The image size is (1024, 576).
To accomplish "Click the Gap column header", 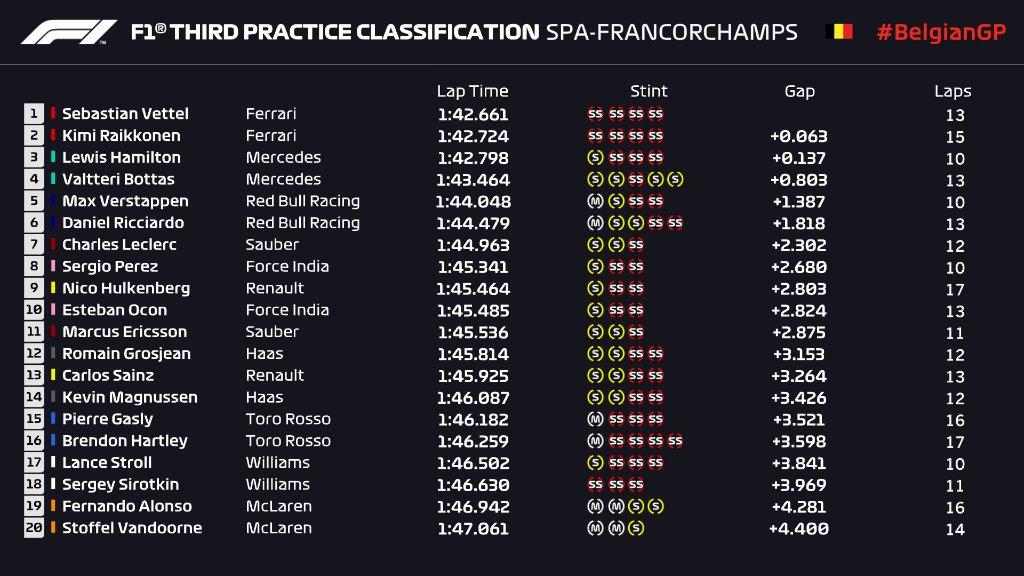I will tap(799, 91).
